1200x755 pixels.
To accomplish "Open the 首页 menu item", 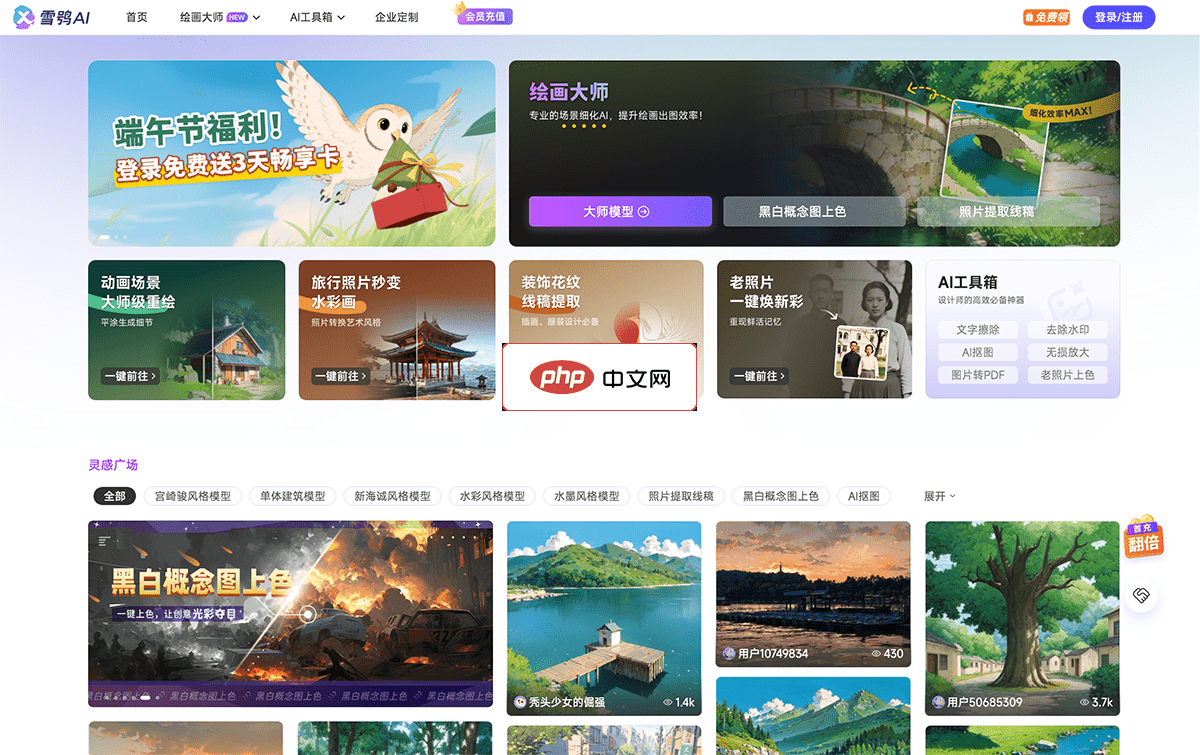I will [x=137, y=17].
